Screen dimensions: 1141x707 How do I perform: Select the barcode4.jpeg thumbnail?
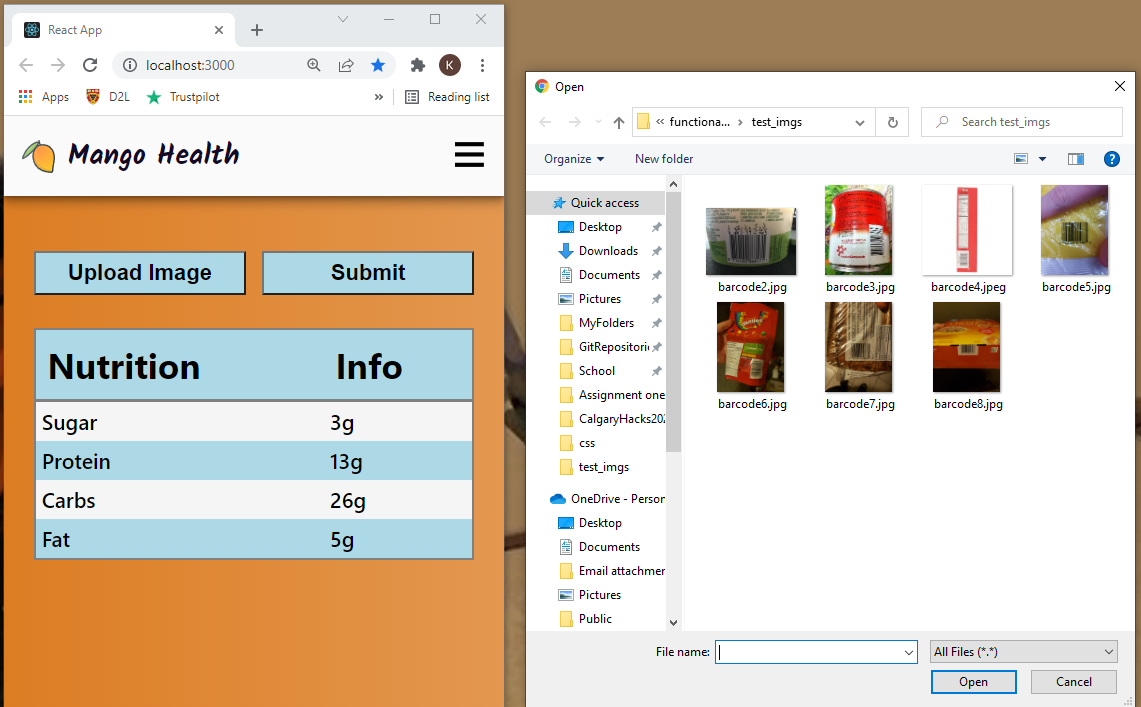pos(967,230)
